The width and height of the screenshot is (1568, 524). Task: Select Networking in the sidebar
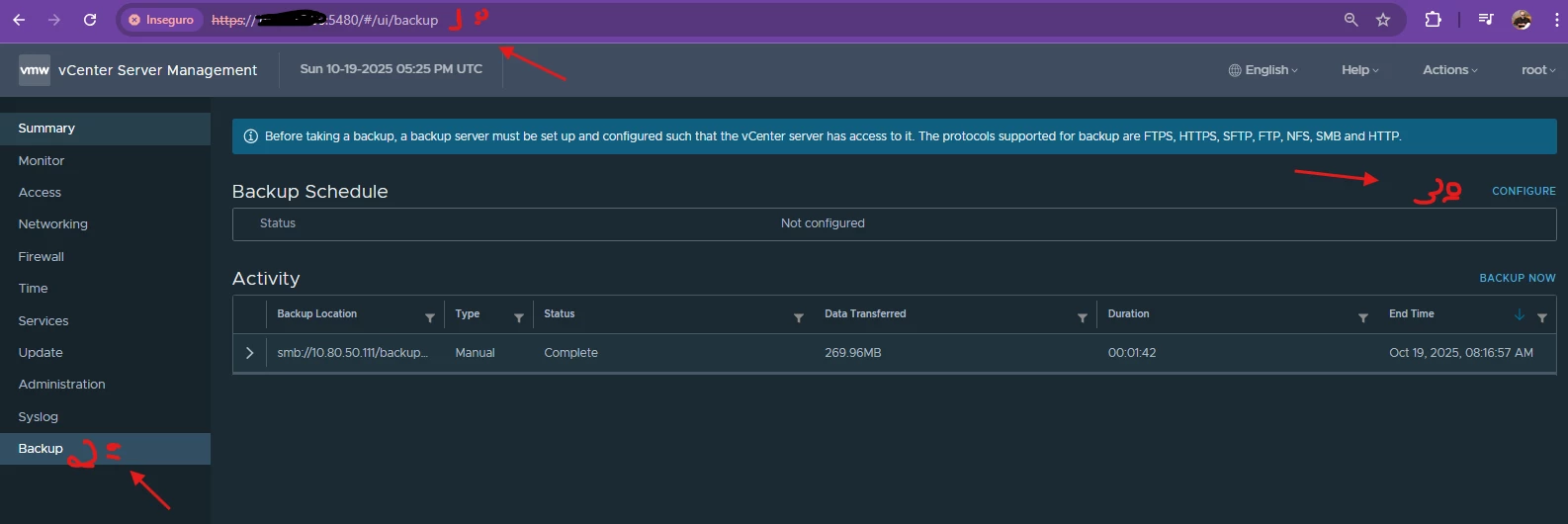coord(105,224)
